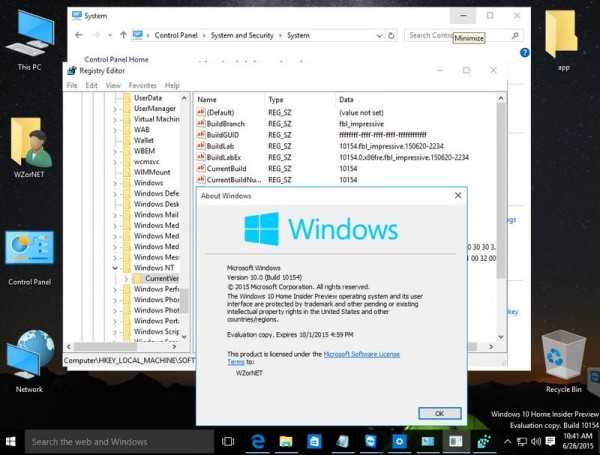Image resolution: width=600 pixels, height=455 pixels.
Task: Open Registry Editor Help menu
Action: [x=172, y=85]
